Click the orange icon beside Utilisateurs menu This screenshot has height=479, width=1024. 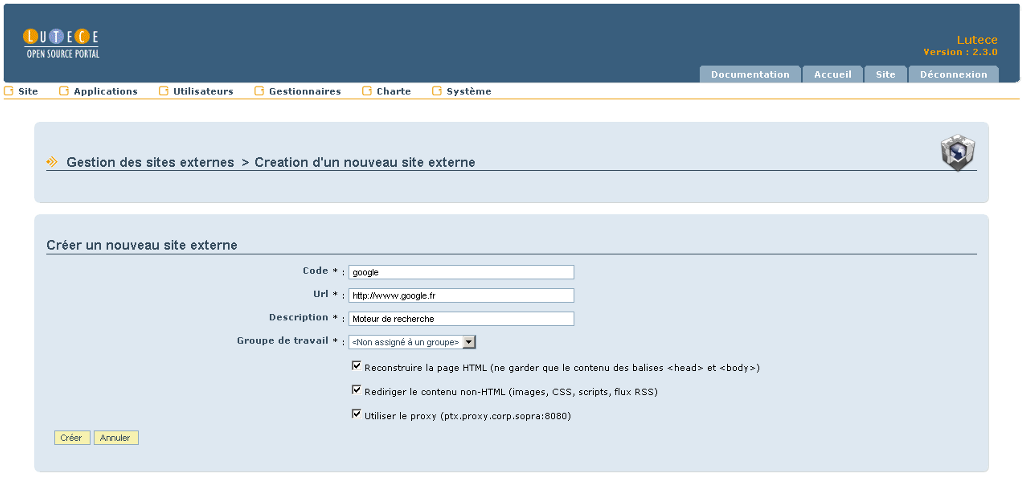pos(164,91)
